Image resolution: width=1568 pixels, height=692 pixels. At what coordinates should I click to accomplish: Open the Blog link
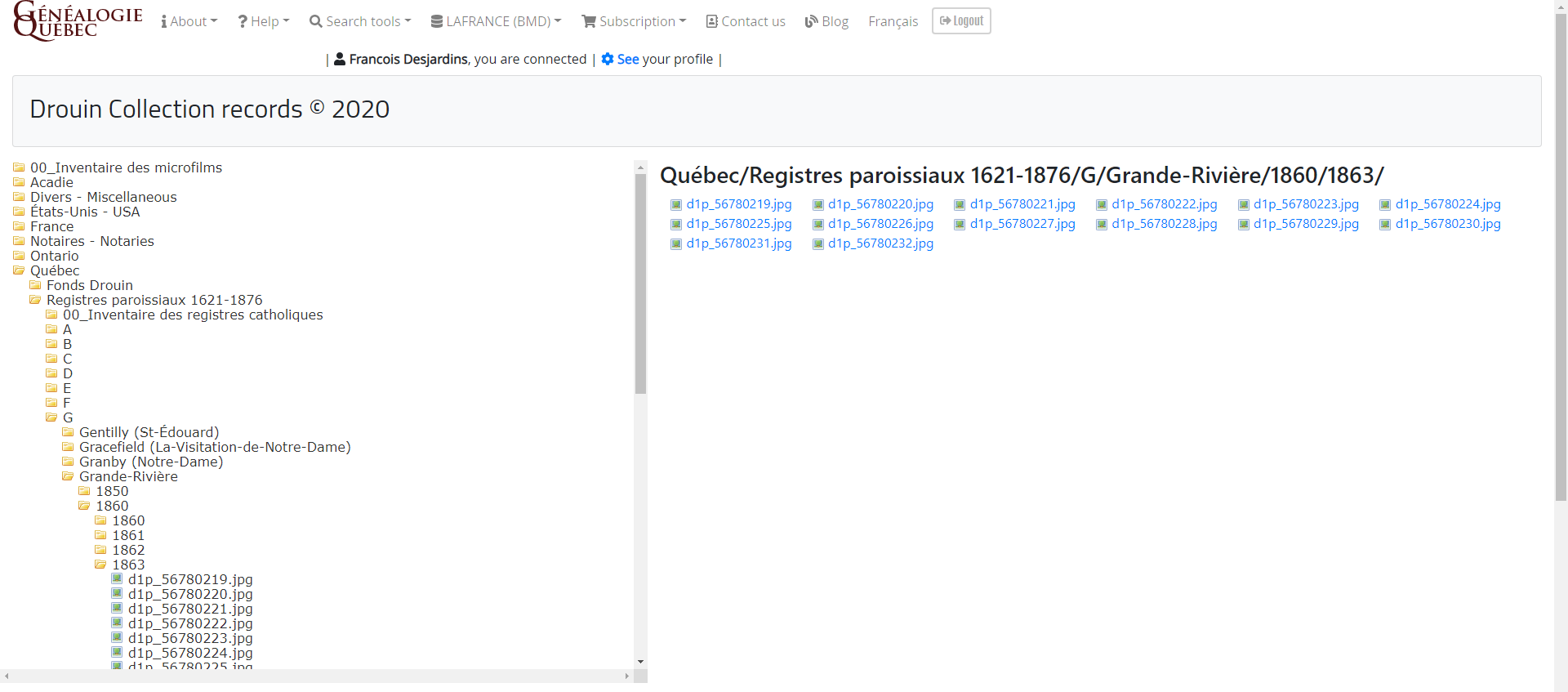click(826, 21)
